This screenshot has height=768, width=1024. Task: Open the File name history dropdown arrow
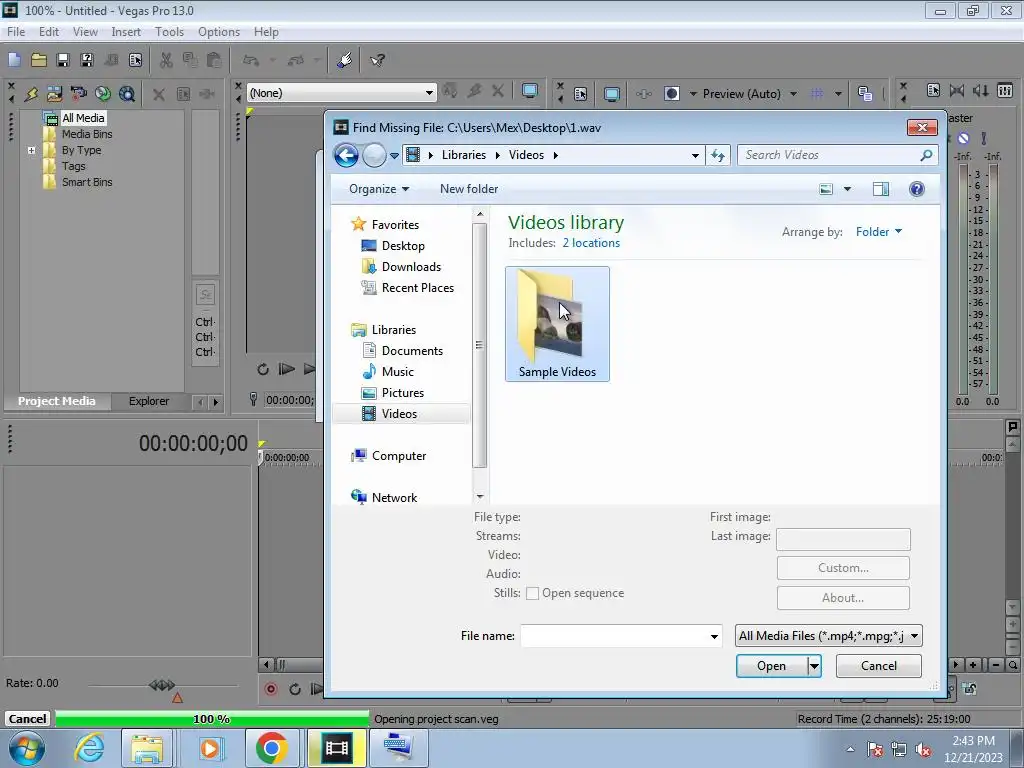[714, 636]
